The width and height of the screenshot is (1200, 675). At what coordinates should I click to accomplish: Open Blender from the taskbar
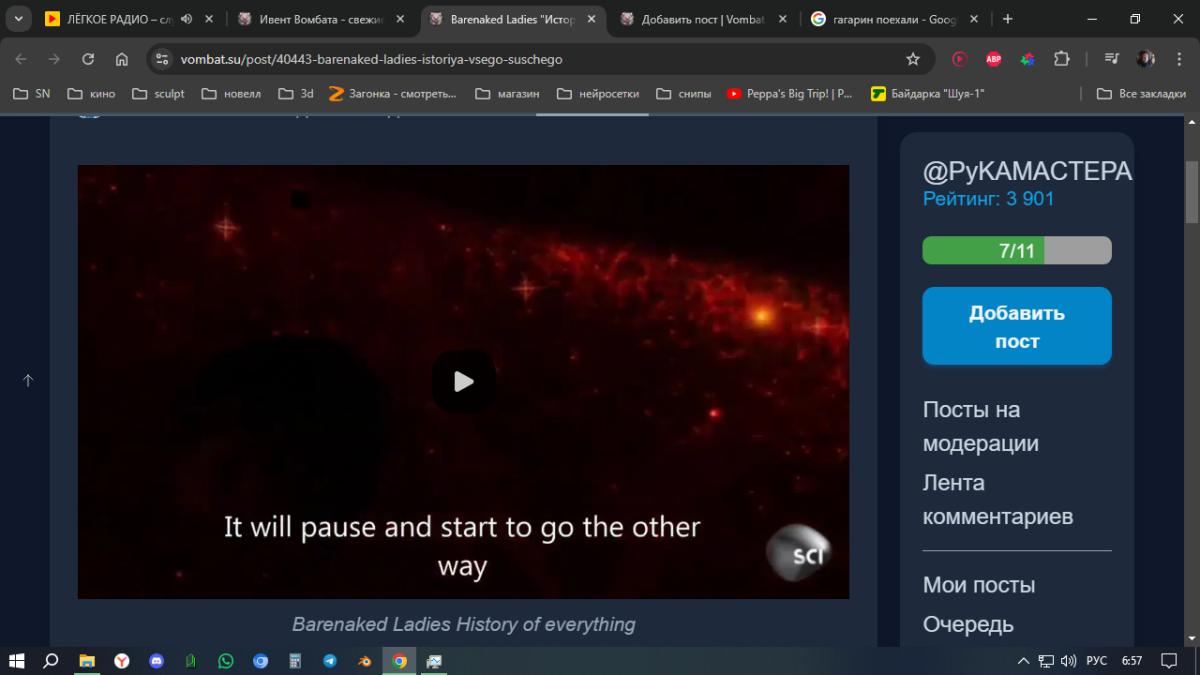pyautogui.click(x=365, y=661)
